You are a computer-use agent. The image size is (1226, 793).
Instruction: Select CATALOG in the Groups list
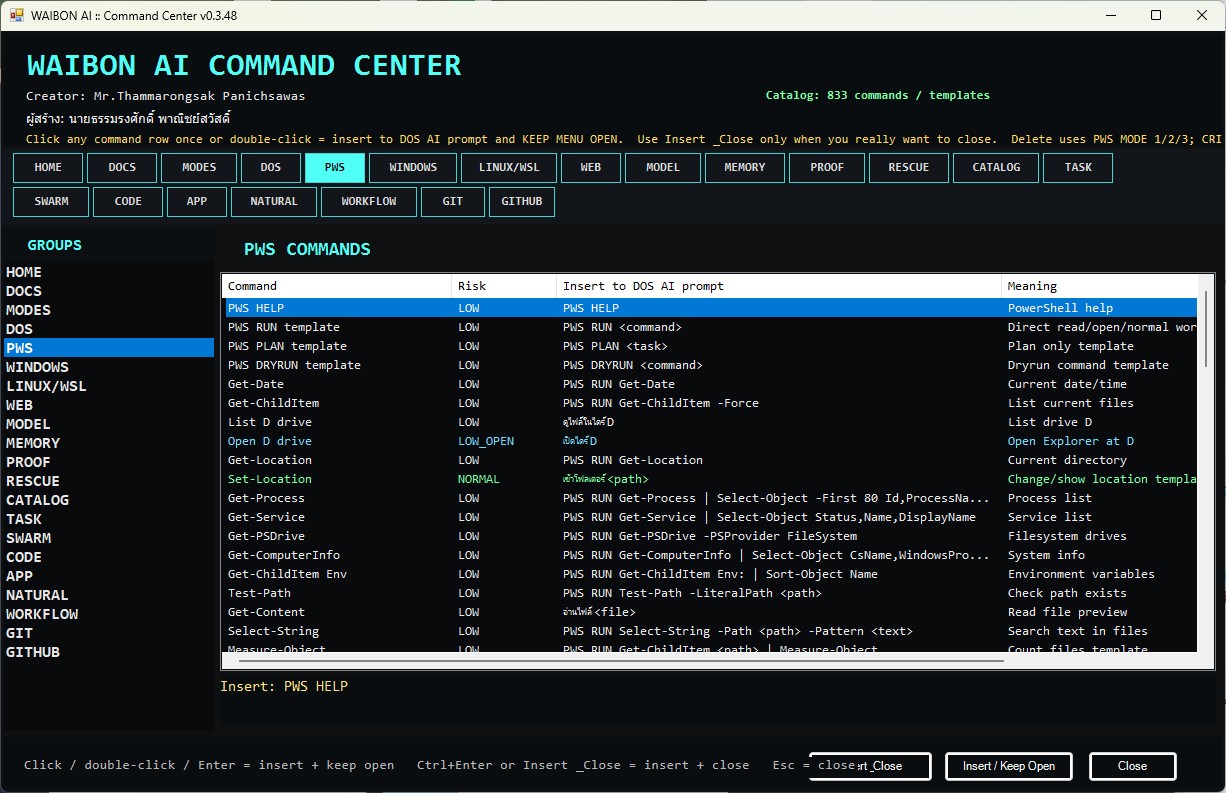tap(107, 500)
